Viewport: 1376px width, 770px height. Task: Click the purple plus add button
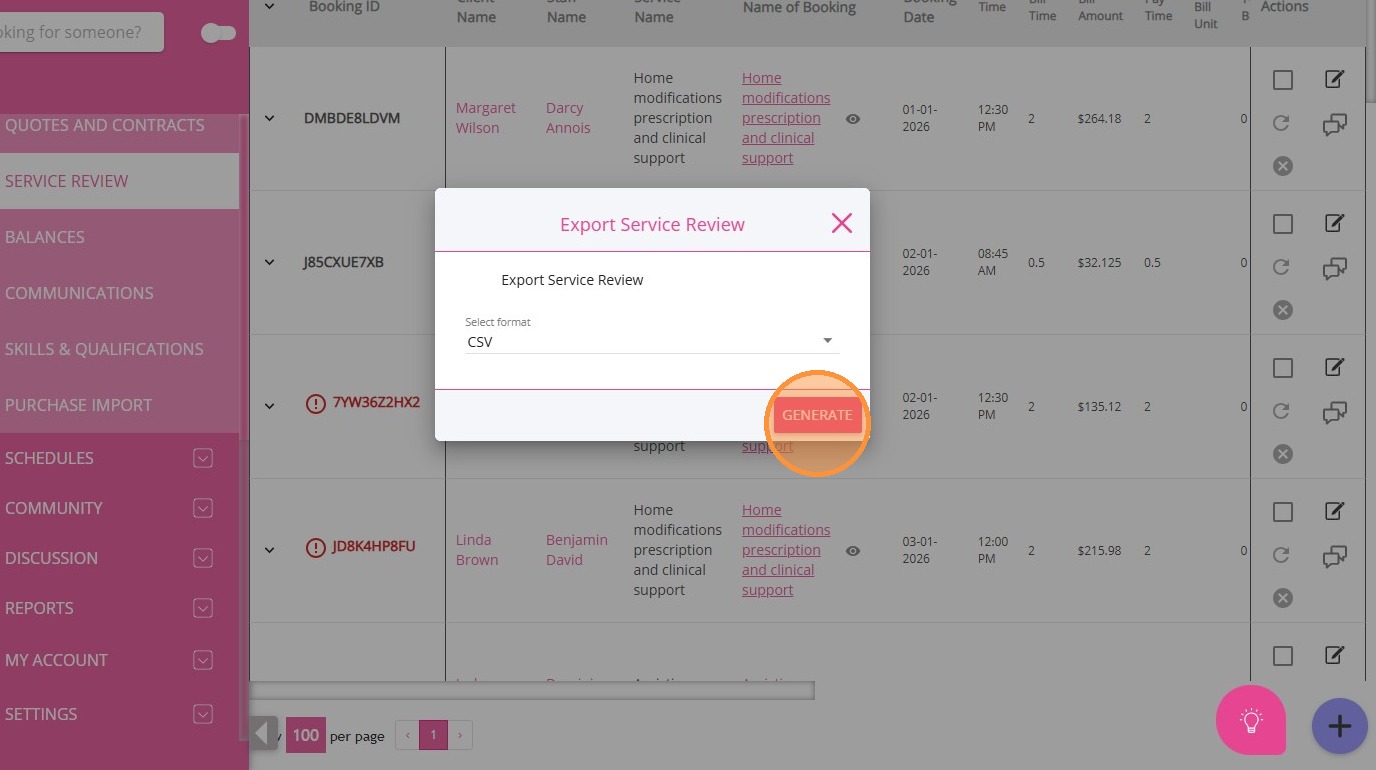tap(1339, 726)
